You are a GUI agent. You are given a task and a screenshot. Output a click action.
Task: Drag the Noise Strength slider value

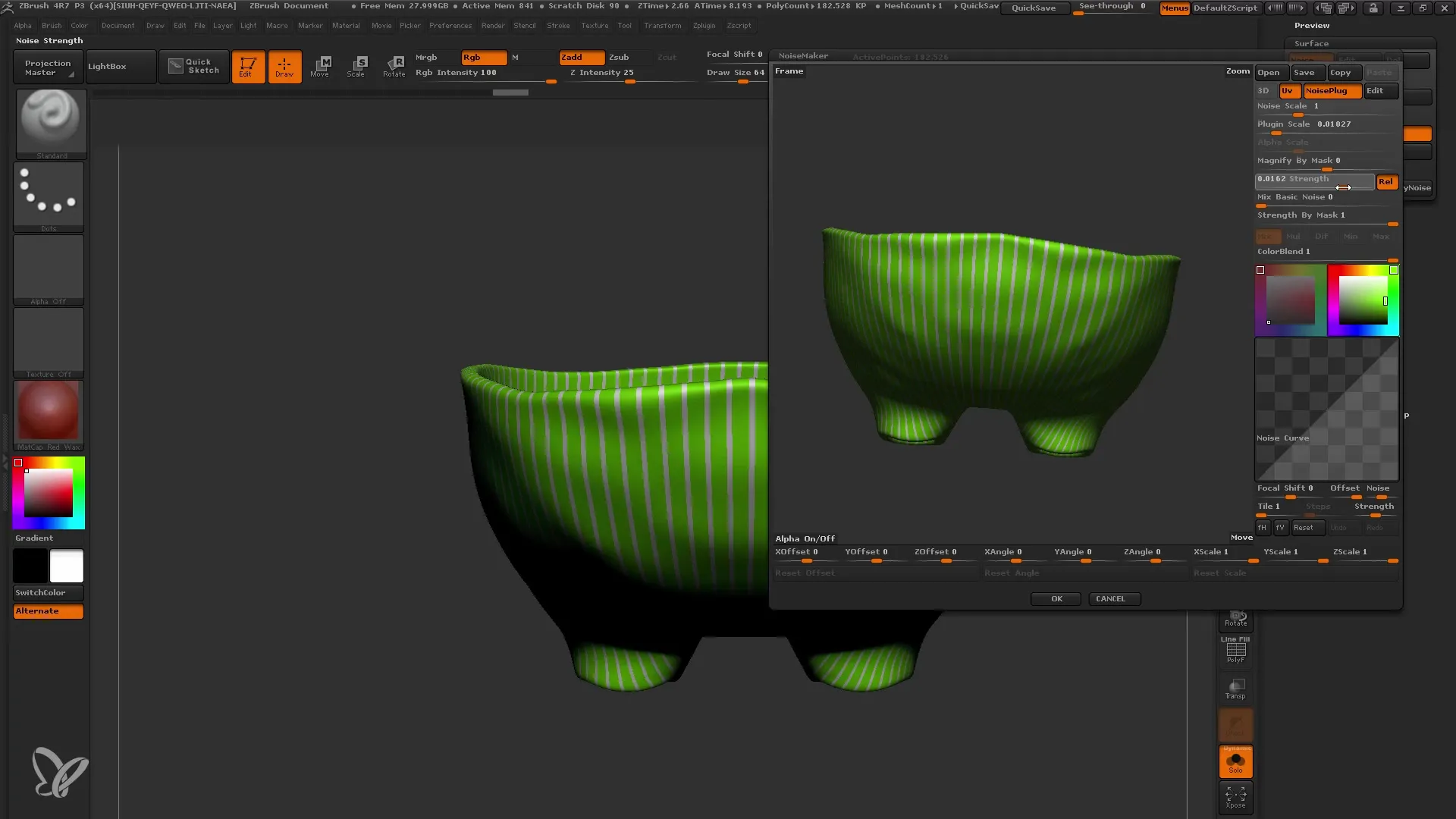coord(1314,180)
